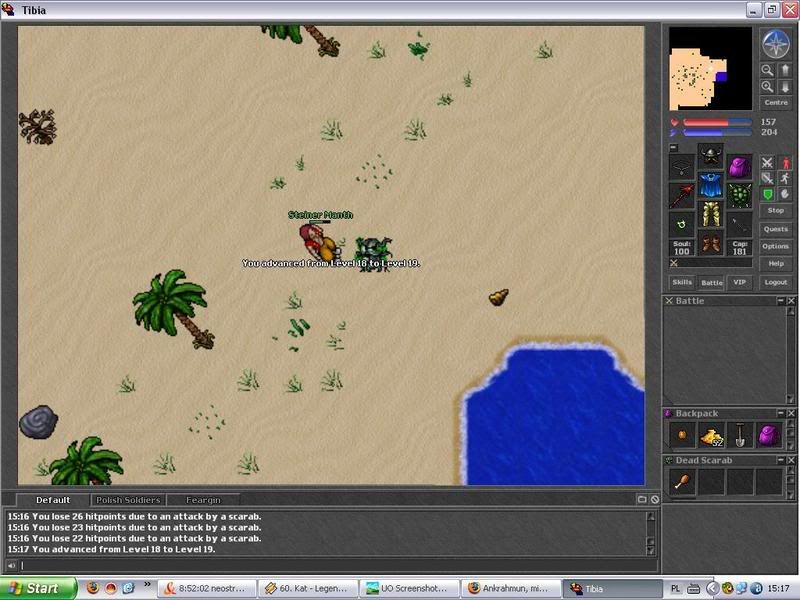Select the leather boots slot
The image size is (800, 600).
[711, 243]
